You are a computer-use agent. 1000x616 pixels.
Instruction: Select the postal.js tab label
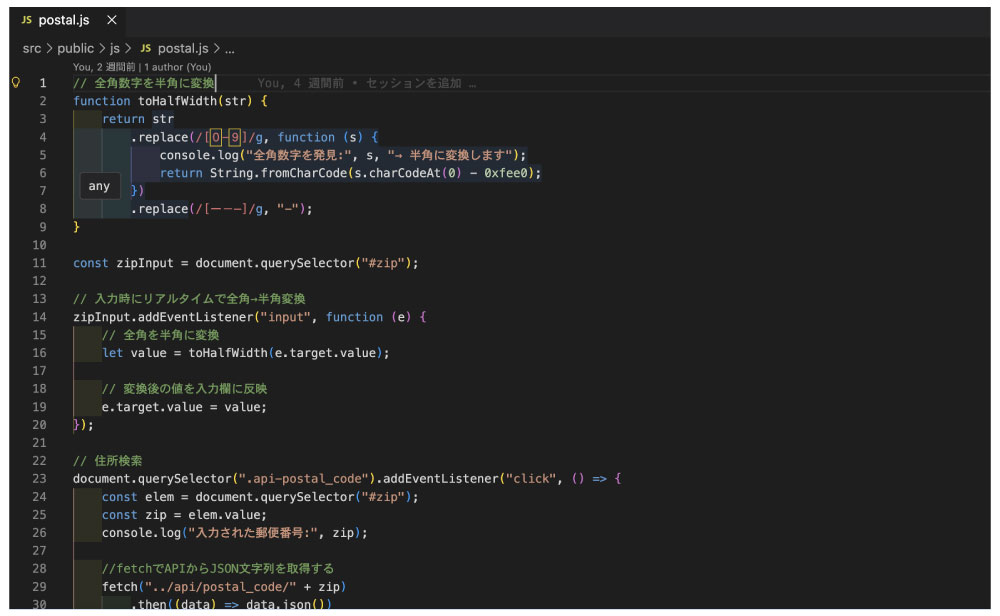[x=66, y=19]
